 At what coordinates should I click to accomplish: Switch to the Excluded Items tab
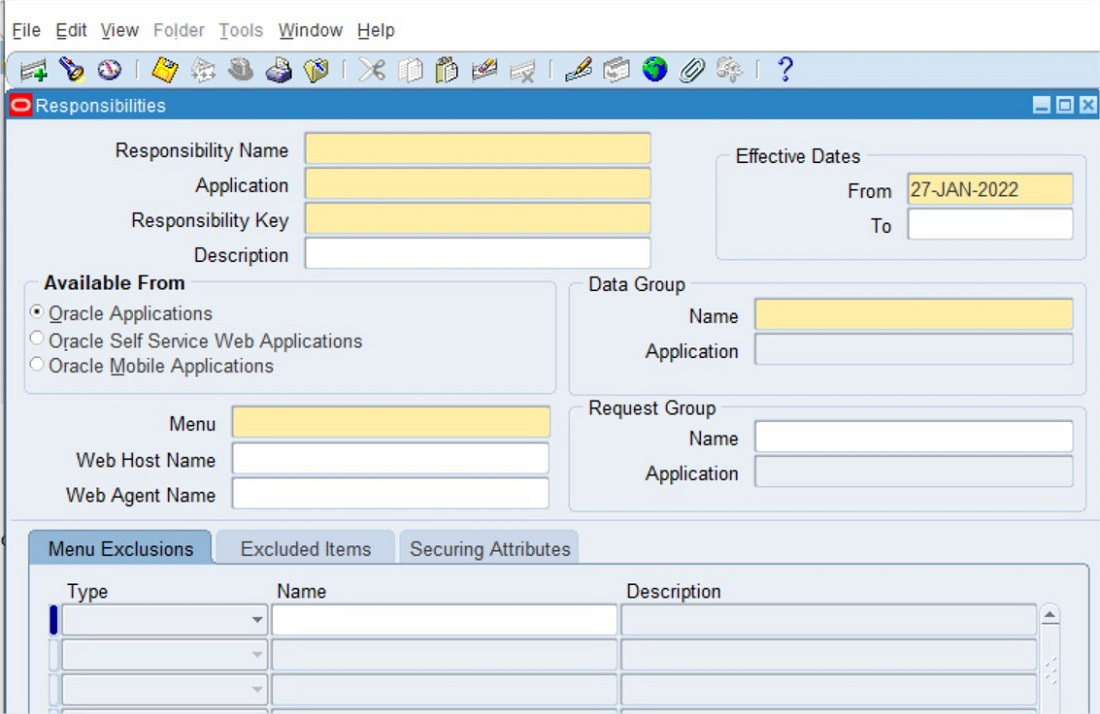[x=305, y=549]
